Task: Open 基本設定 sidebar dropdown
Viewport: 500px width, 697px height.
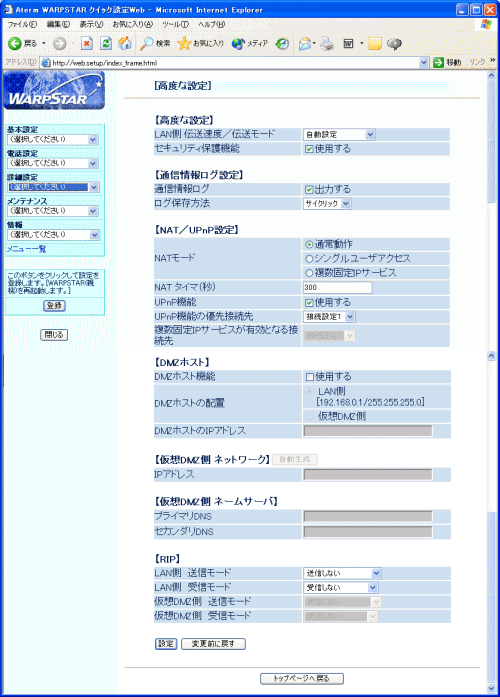Action: coord(53,140)
